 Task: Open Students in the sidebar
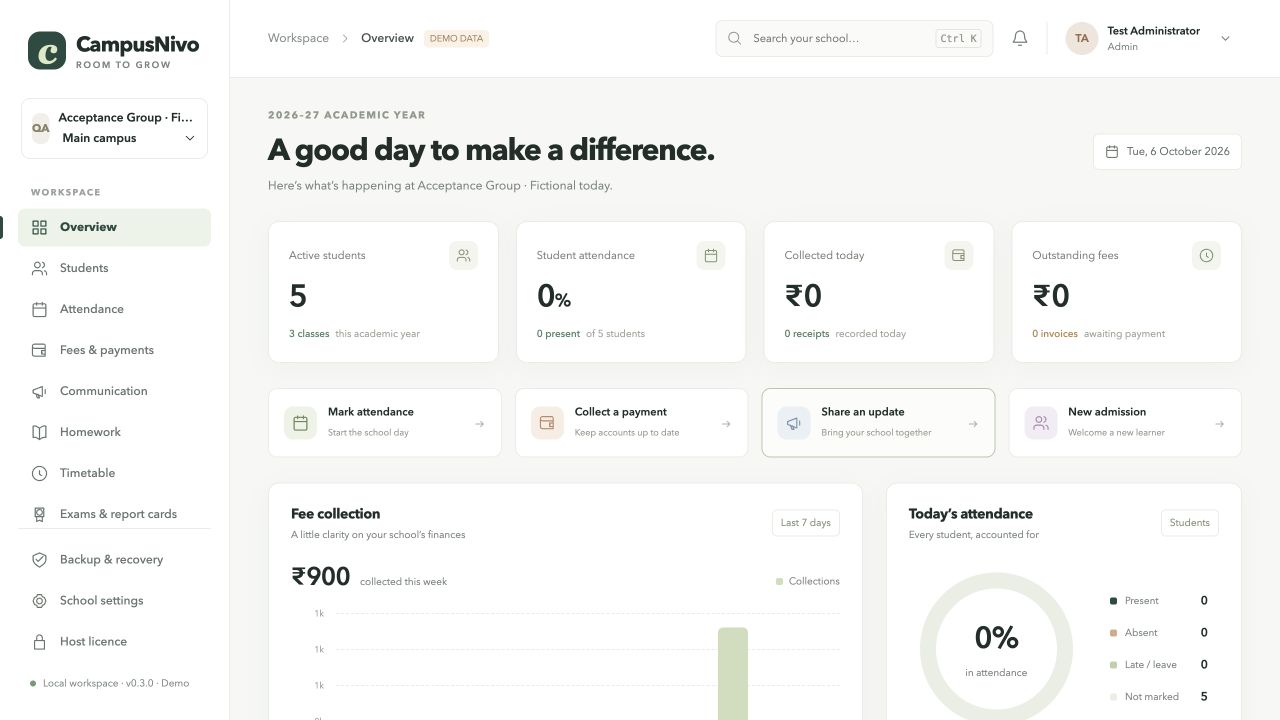114,268
